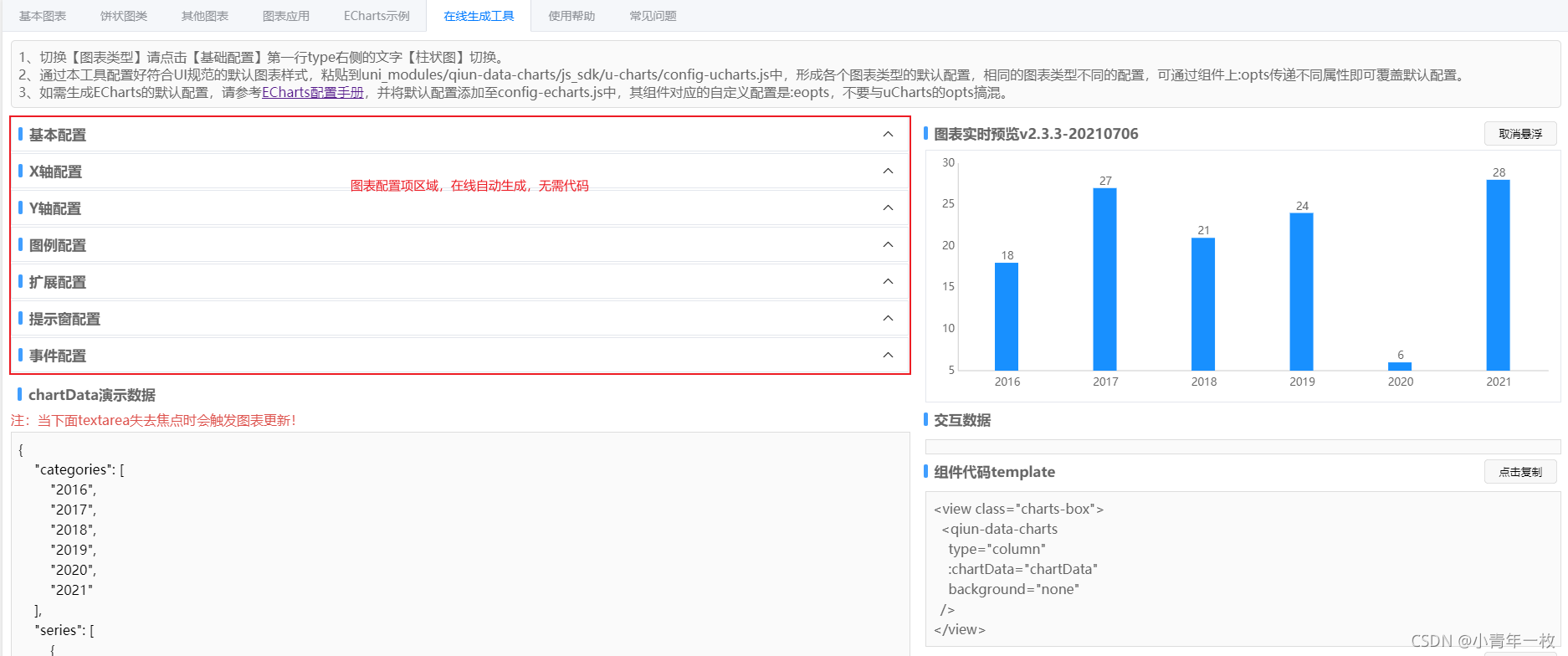Screen dimensions: 1568x656
Task: Select the 在线生成工具 tab
Action: point(479,16)
